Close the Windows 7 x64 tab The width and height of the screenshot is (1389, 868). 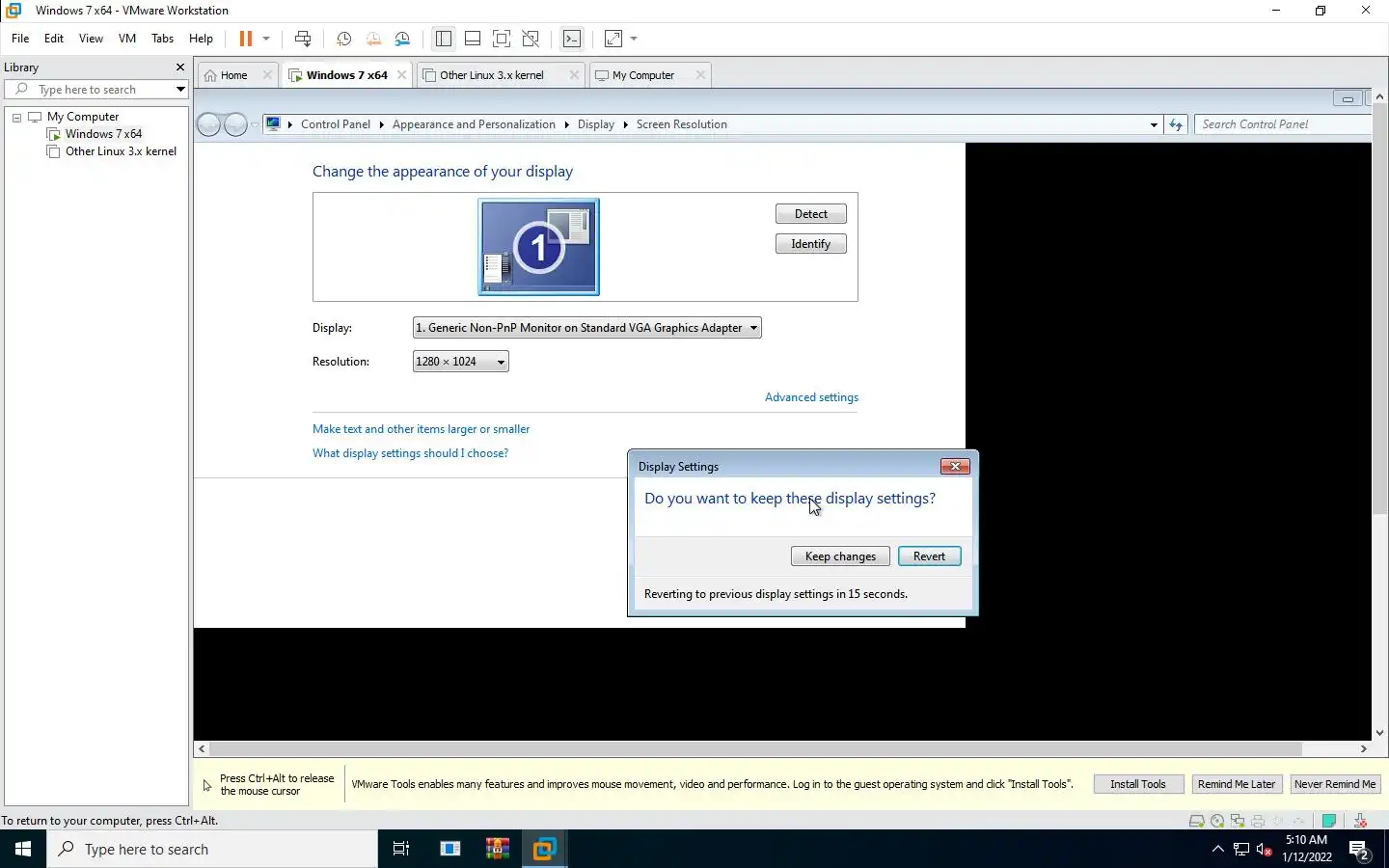point(402,75)
